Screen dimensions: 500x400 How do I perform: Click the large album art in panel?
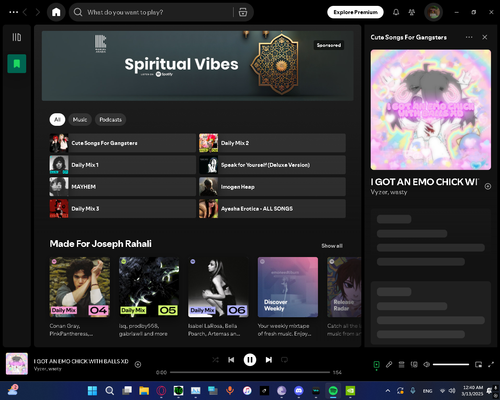430,110
